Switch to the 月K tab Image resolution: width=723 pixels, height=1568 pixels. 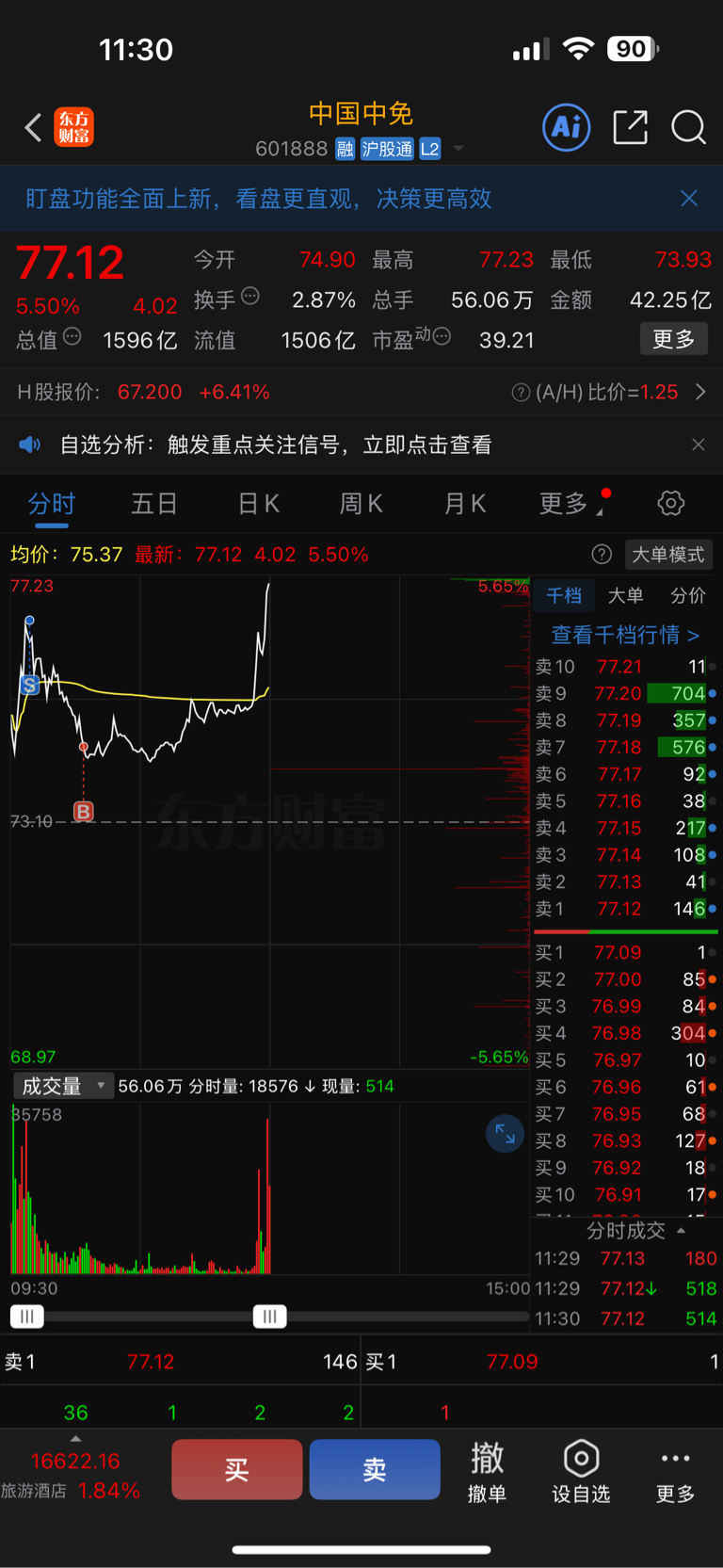coord(465,504)
